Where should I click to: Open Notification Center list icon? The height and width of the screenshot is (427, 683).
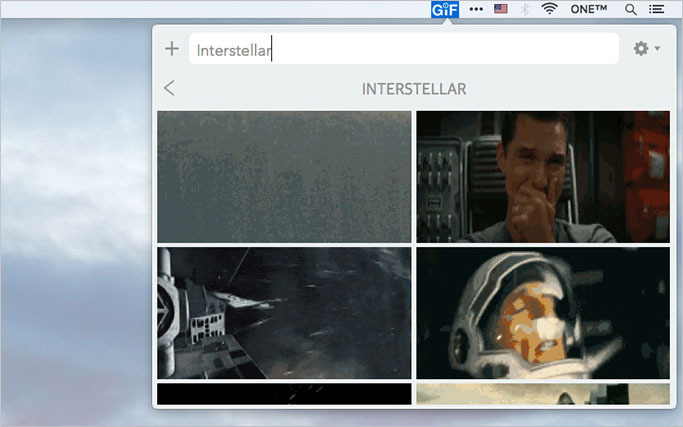click(656, 9)
